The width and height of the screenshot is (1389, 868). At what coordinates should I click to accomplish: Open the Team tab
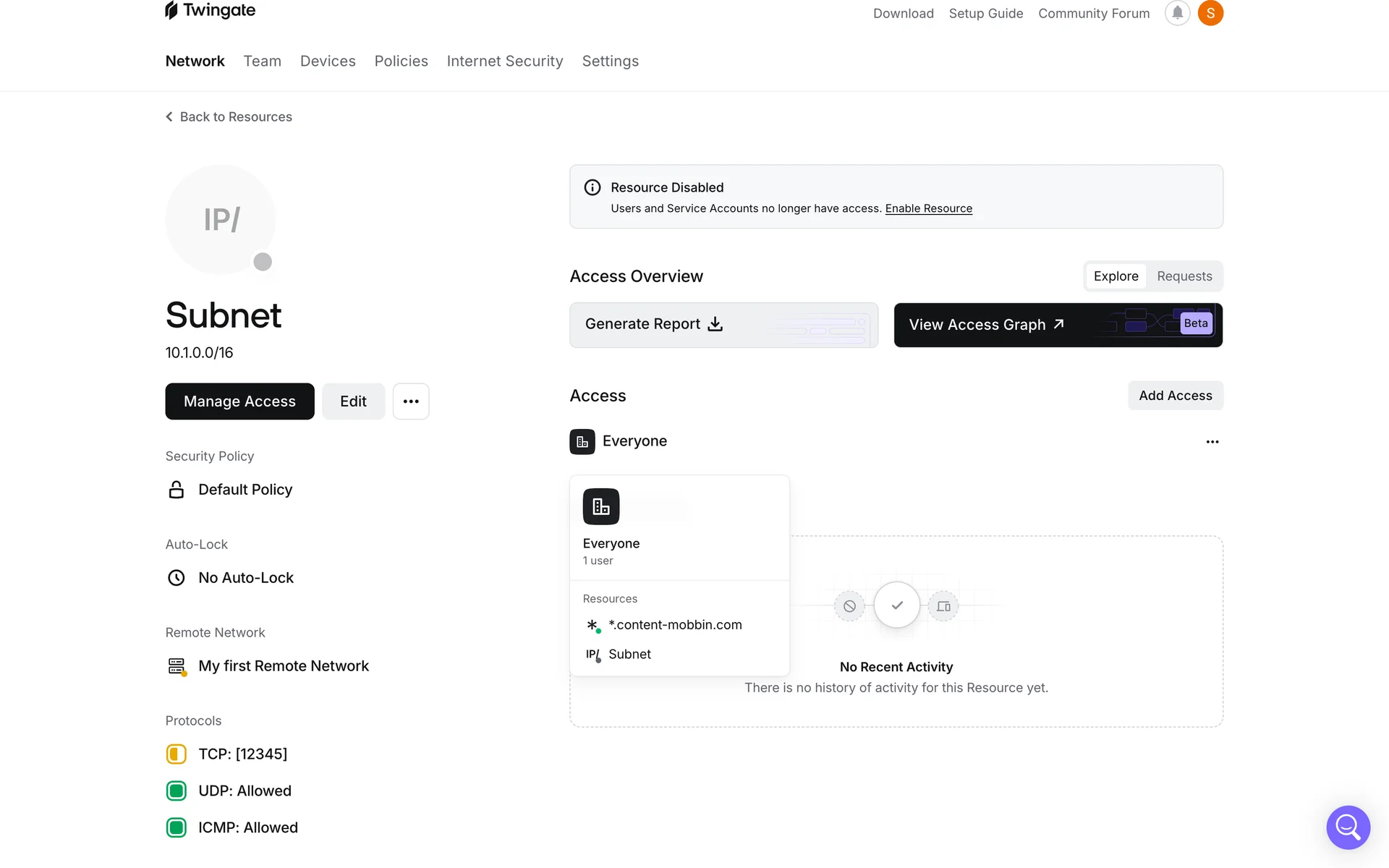click(262, 61)
